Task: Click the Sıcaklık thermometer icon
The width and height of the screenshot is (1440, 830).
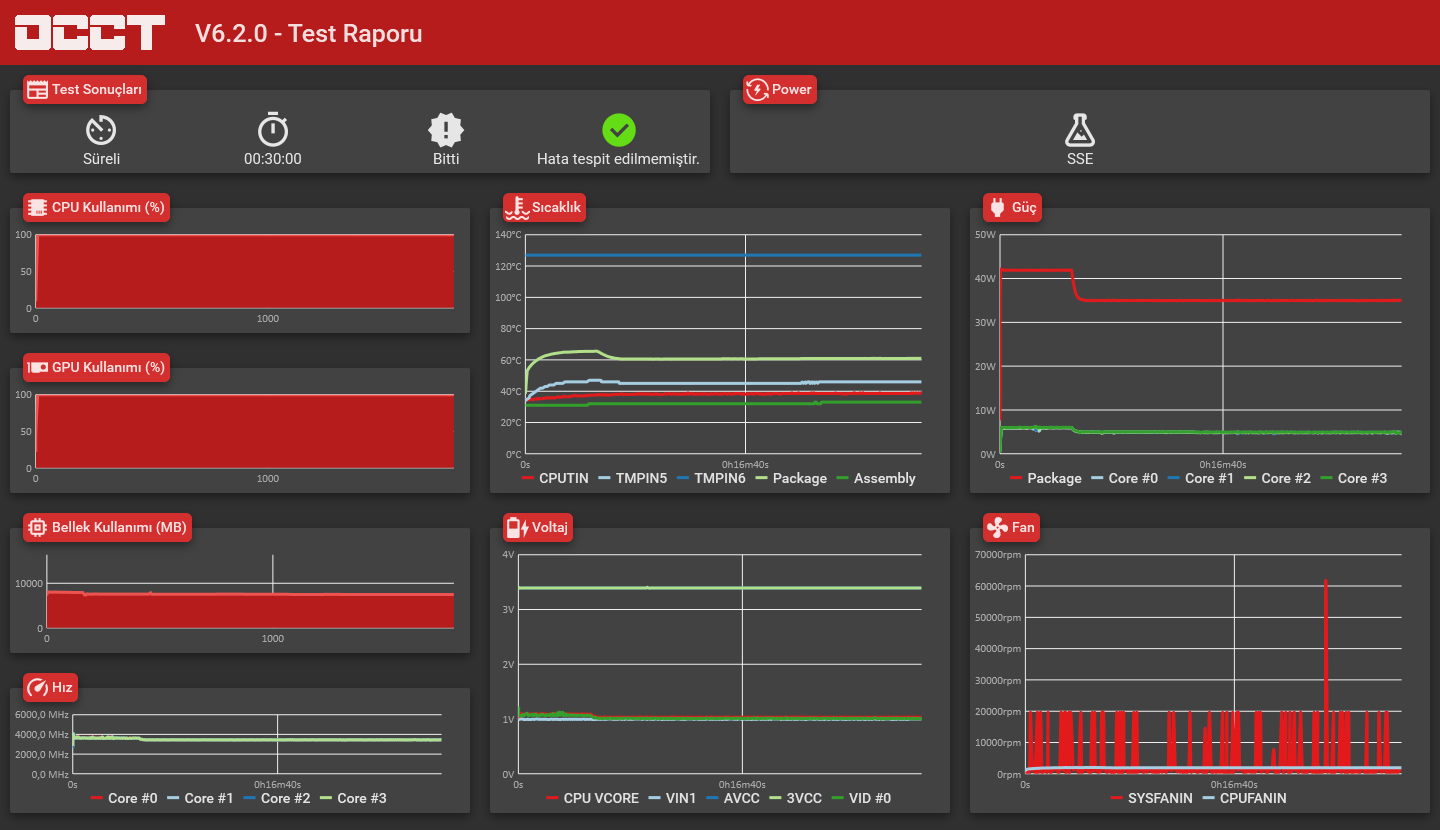Action: pos(517,207)
